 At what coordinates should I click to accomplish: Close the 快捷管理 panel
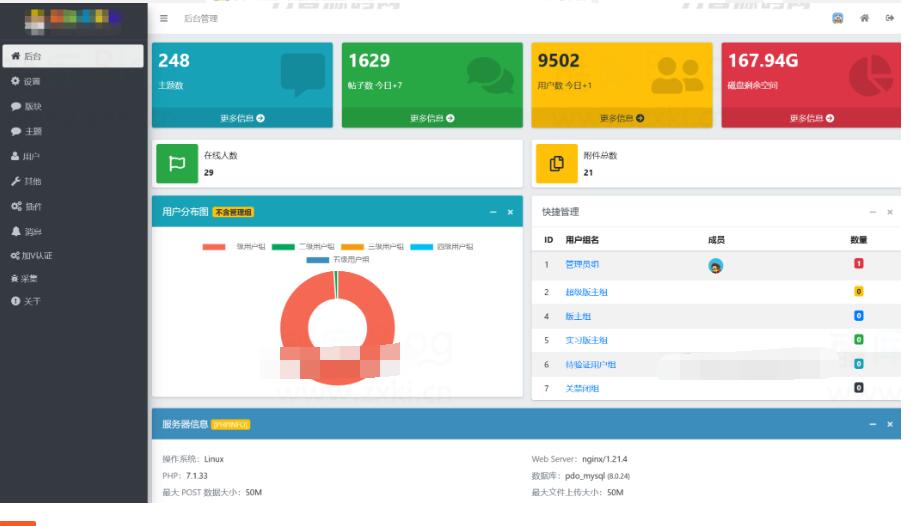(x=890, y=212)
